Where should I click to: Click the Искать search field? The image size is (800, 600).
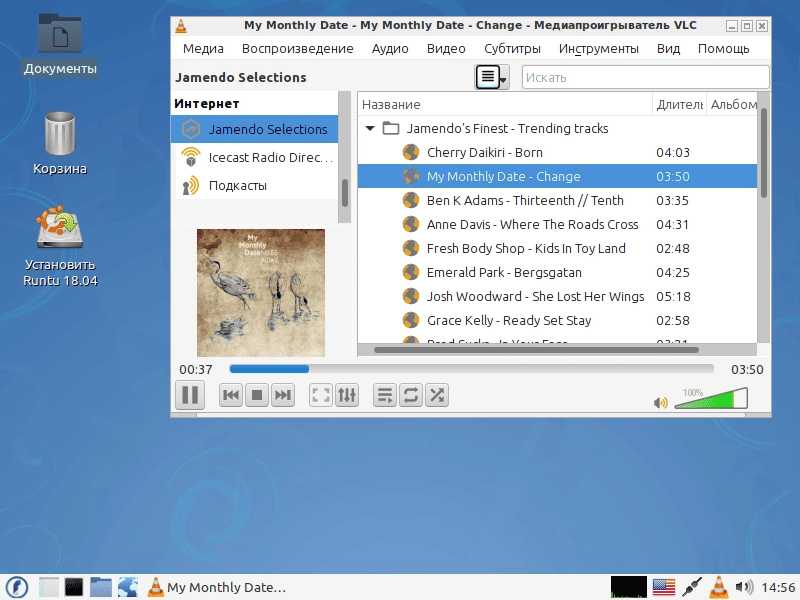click(645, 78)
